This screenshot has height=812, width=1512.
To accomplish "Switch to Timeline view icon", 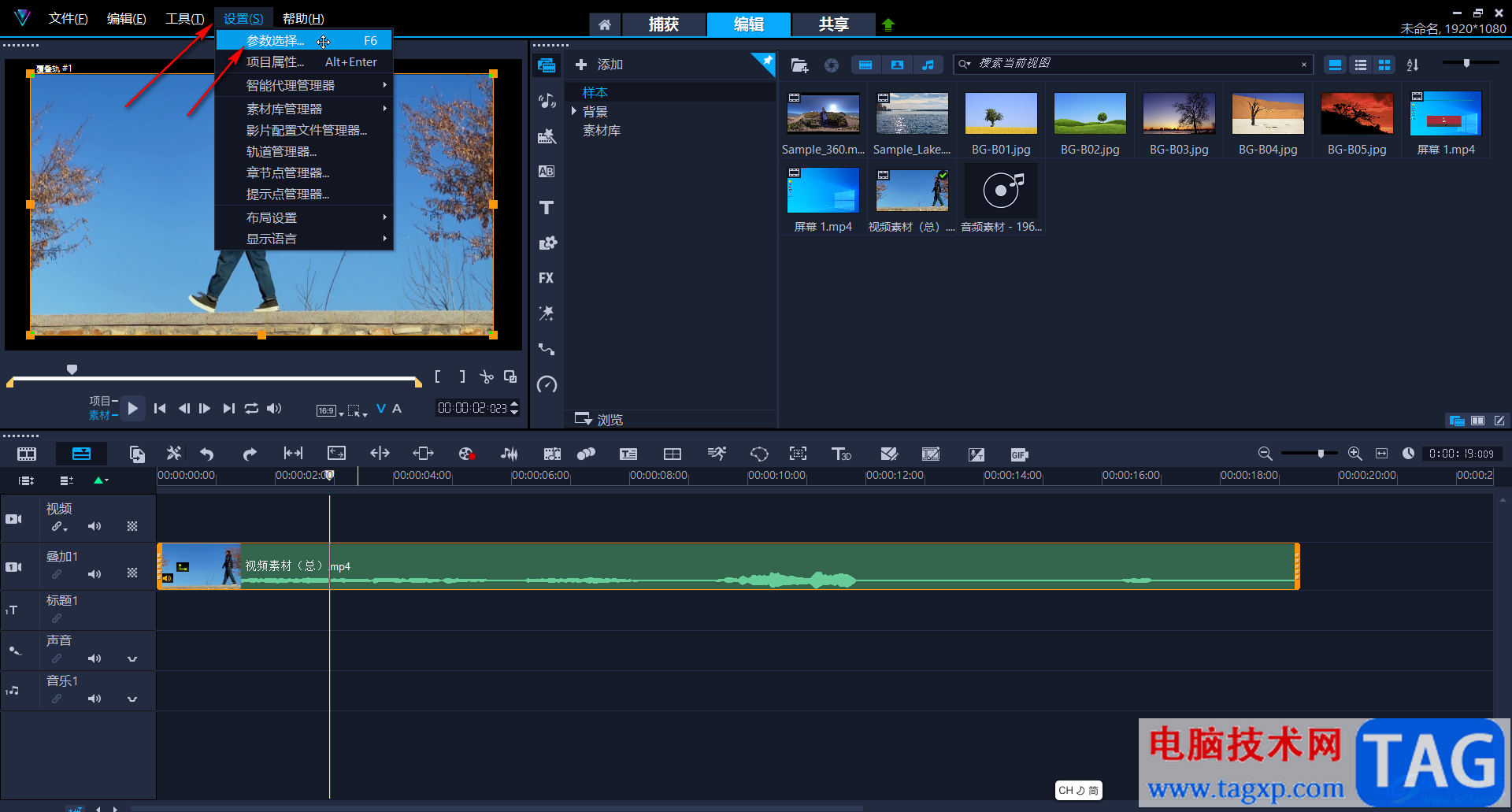I will [x=81, y=454].
